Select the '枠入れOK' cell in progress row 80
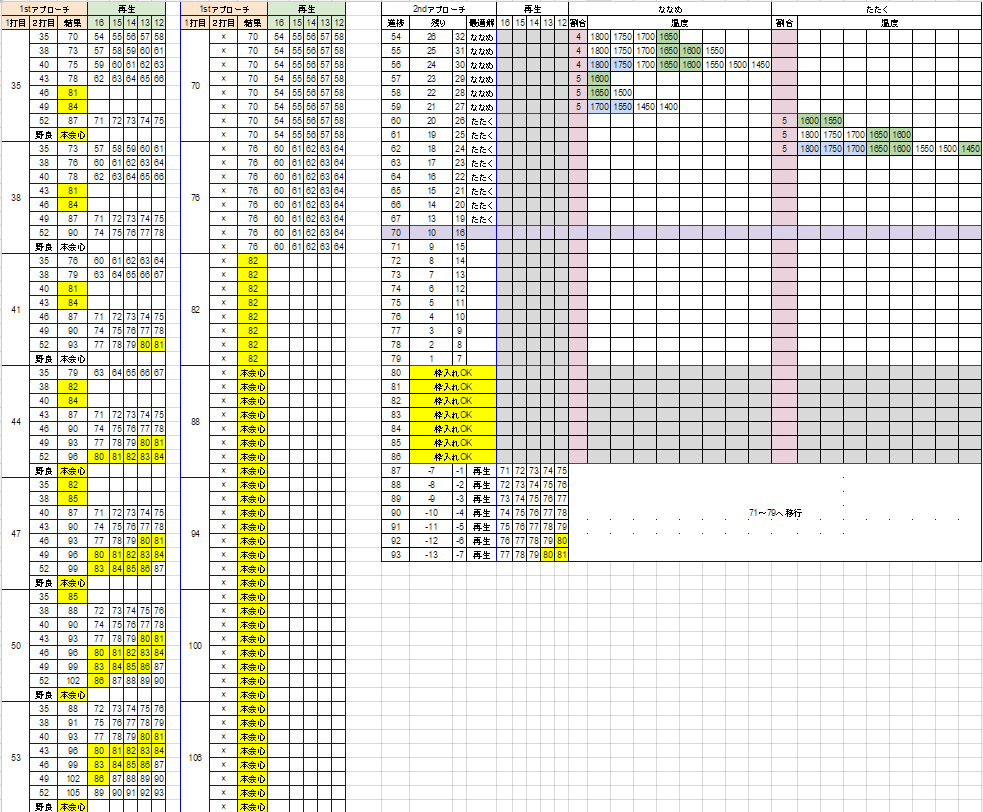 [x=453, y=372]
